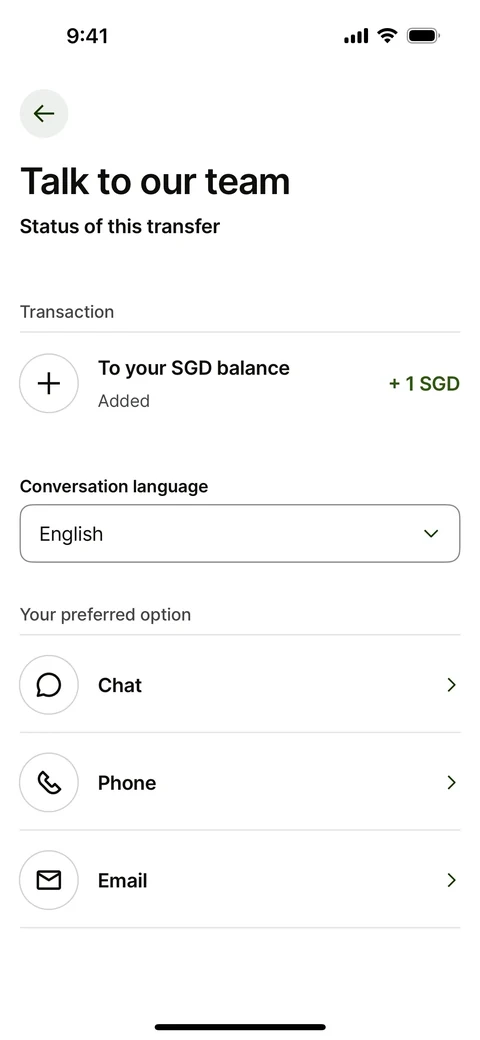Tap the battery indicator icon
The height and width of the screenshot is (1040, 480).
(x=423, y=35)
